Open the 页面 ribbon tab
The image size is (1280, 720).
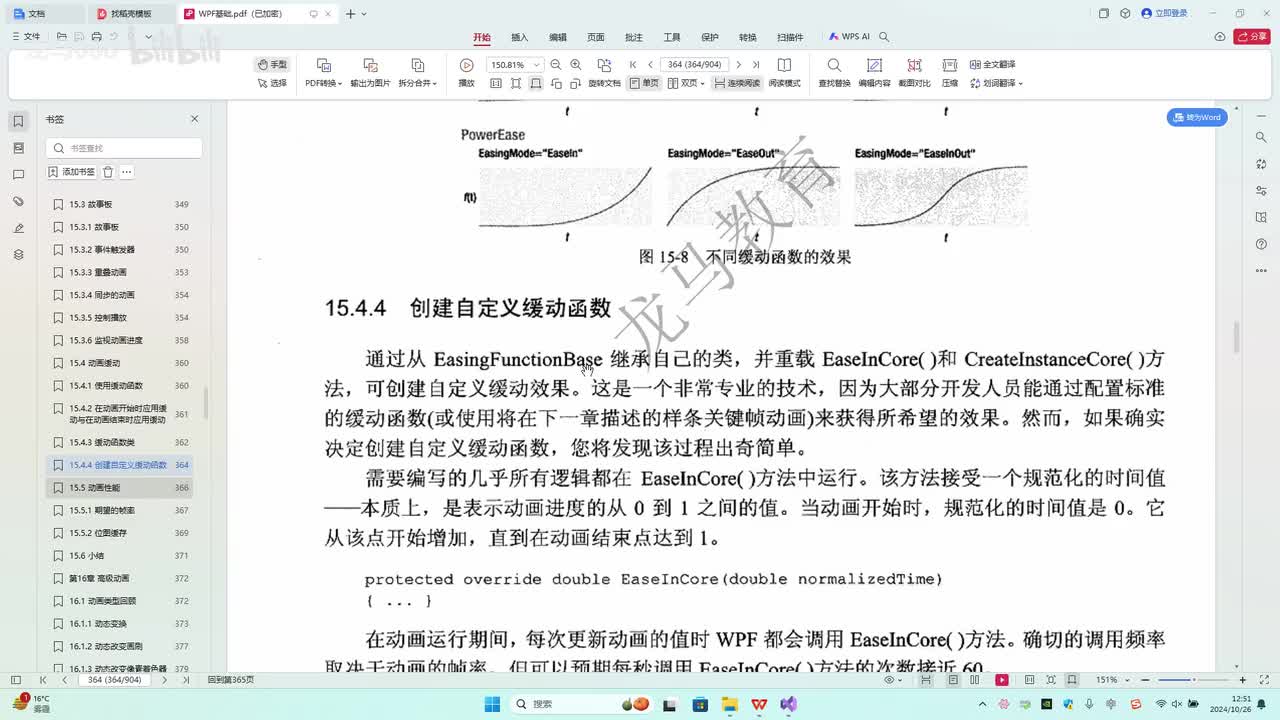pos(596,37)
